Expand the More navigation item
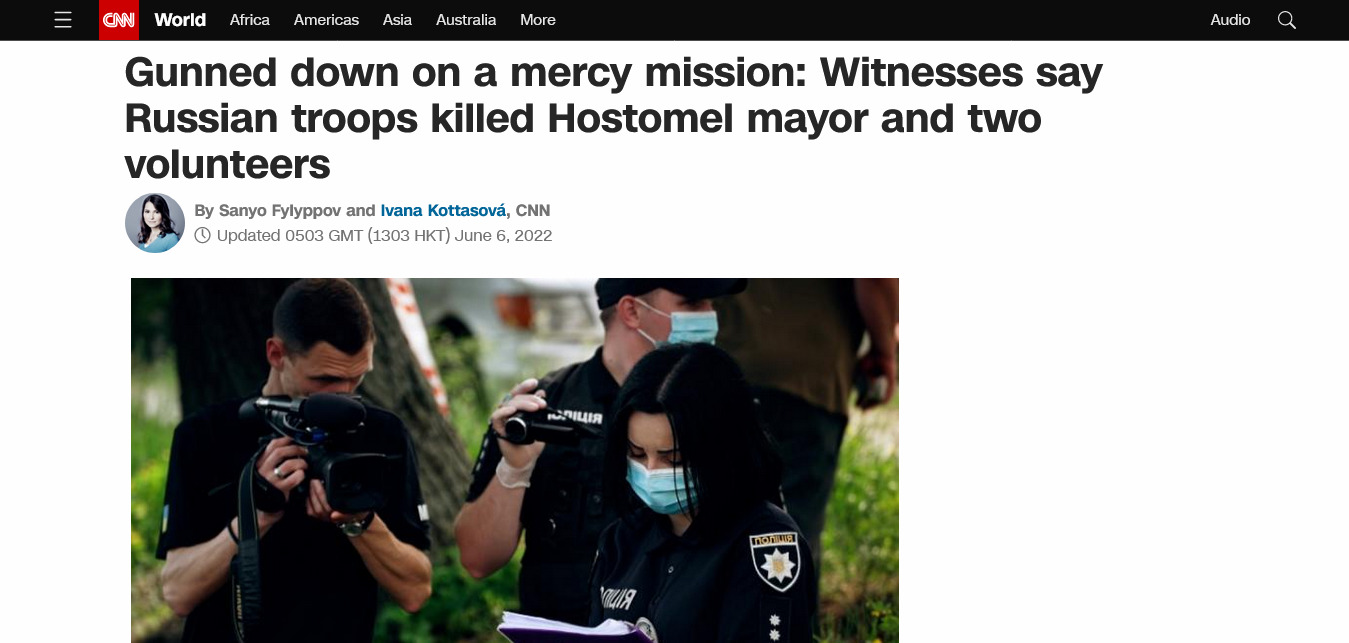Image resolution: width=1349 pixels, height=643 pixels. [x=538, y=20]
